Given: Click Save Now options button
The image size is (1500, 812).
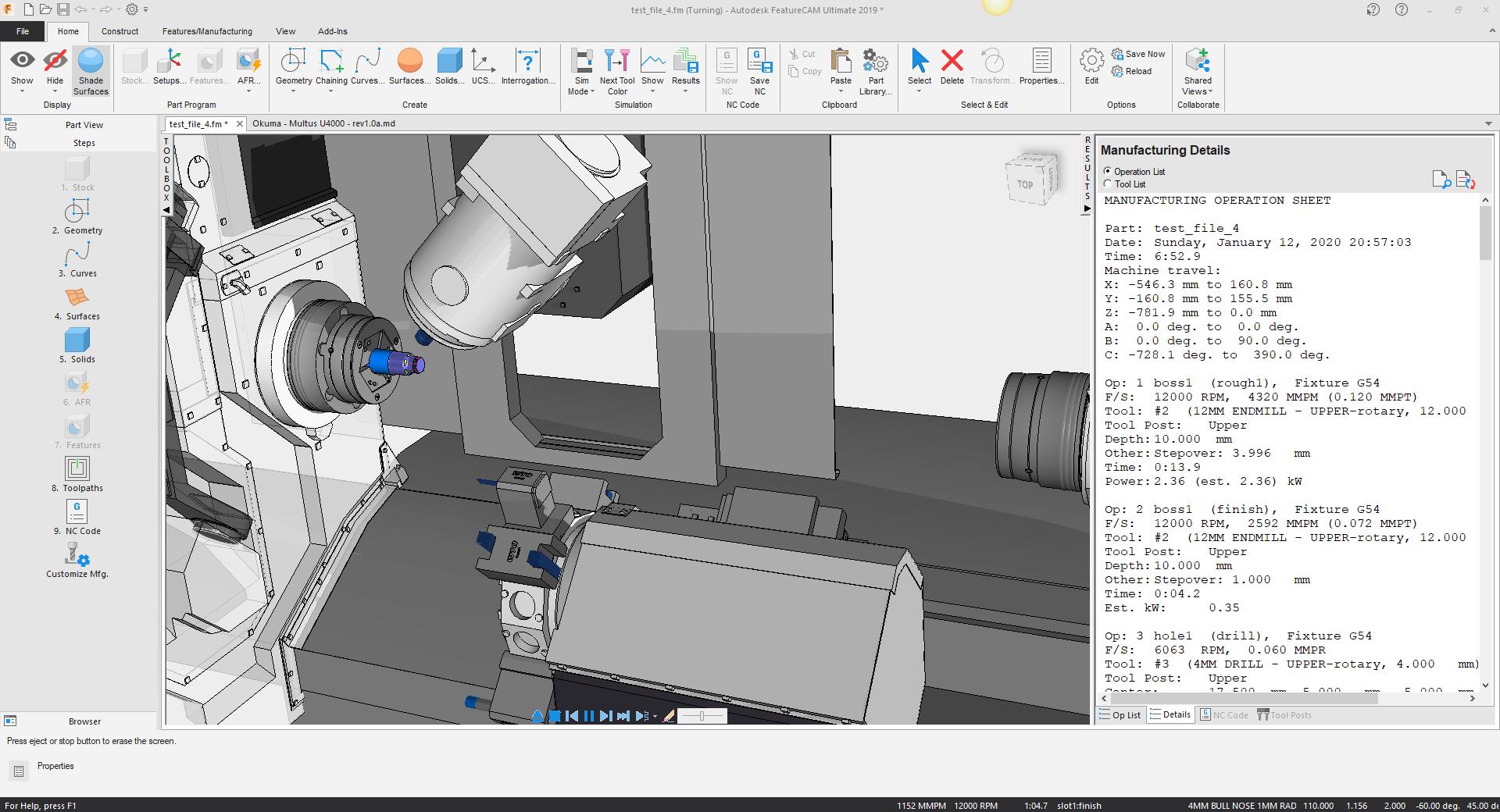Looking at the screenshot, I should [x=1138, y=54].
